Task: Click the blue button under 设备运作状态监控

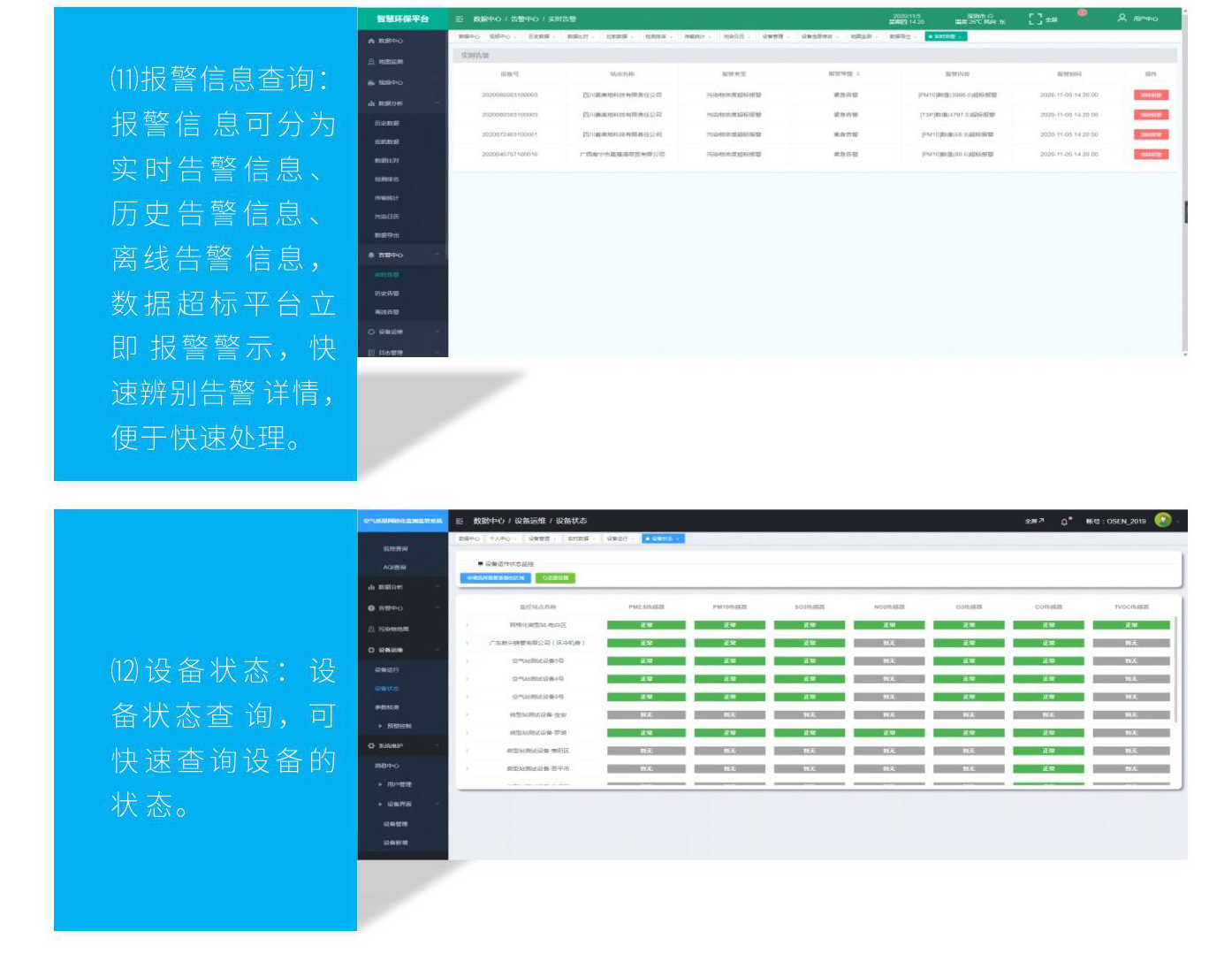Action: tap(495, 578)
